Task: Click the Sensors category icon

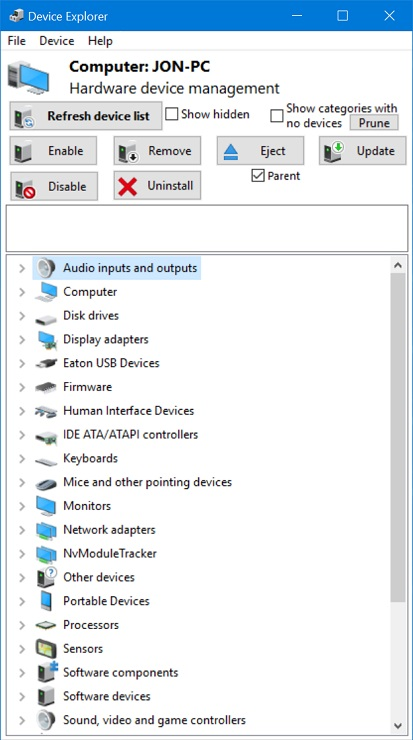Action: (46, 648)
